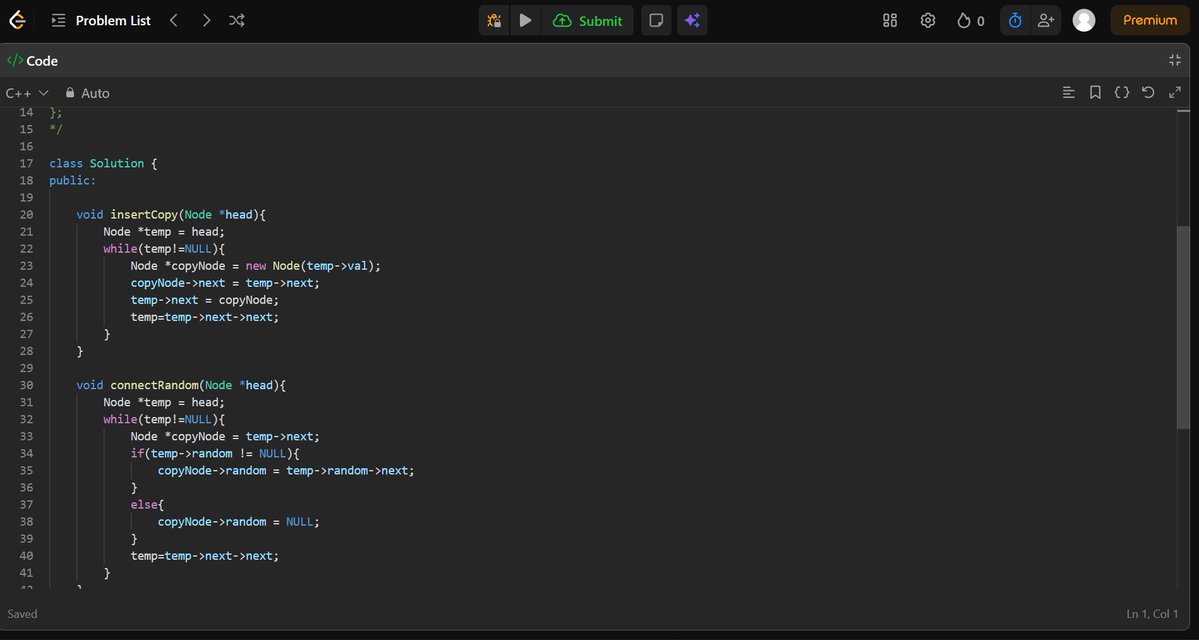Viewport: 1199px width, 640px height.
Task: Open editor settings via lines icon
Action: 1068,92
